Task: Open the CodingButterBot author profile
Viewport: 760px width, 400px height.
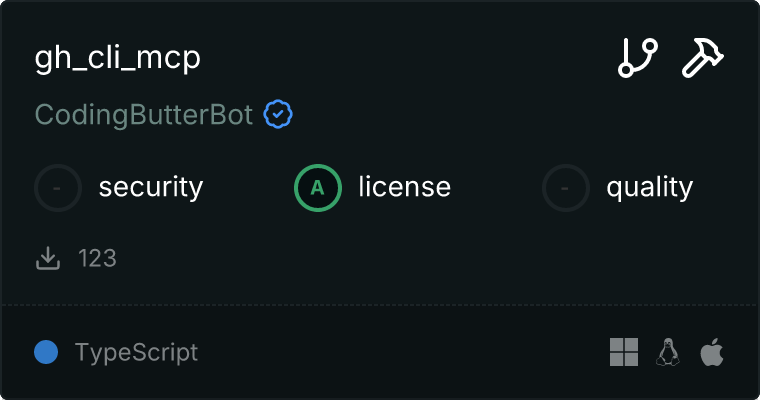Action: [x=144, y=115]
